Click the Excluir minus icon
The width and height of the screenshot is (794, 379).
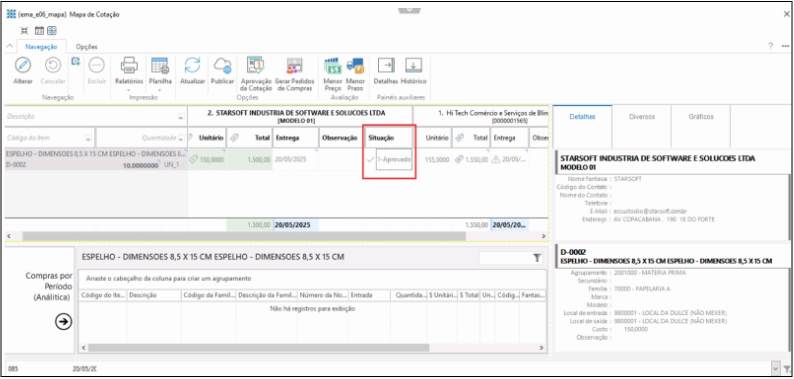pyautogui.click(x=96, y=65)
